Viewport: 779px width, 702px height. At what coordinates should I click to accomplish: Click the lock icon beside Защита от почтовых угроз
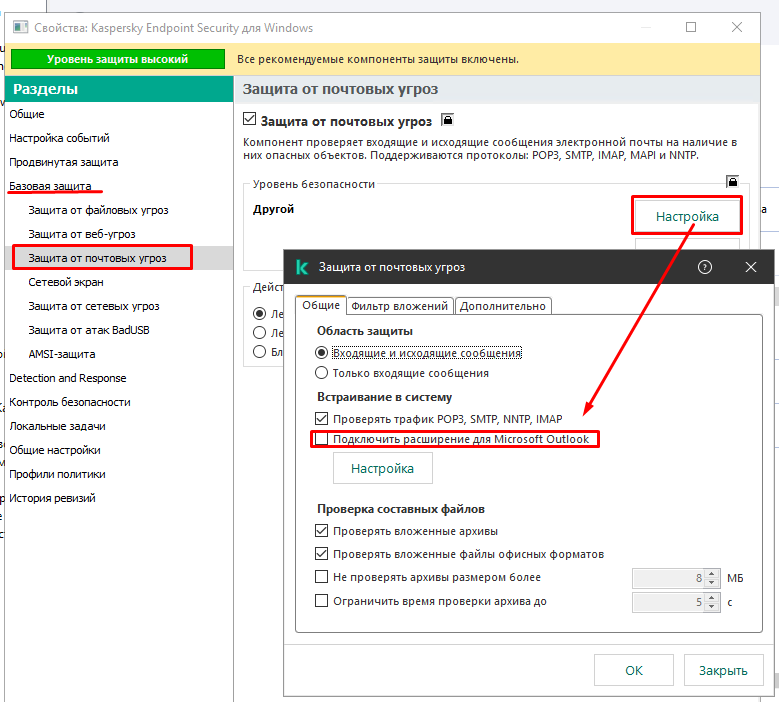pos(447,120)
